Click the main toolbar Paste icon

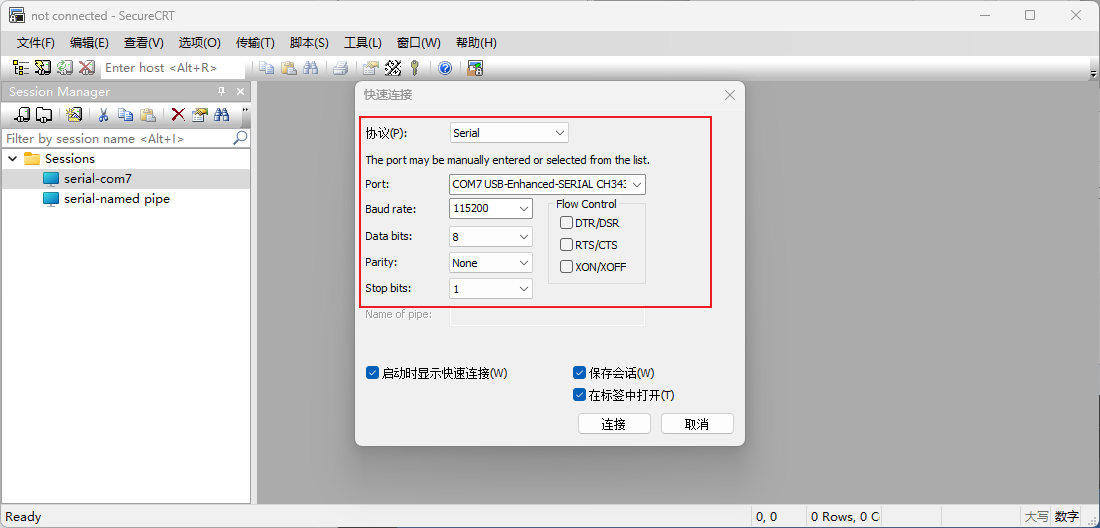pyautogui.click(x=288, y=68)
